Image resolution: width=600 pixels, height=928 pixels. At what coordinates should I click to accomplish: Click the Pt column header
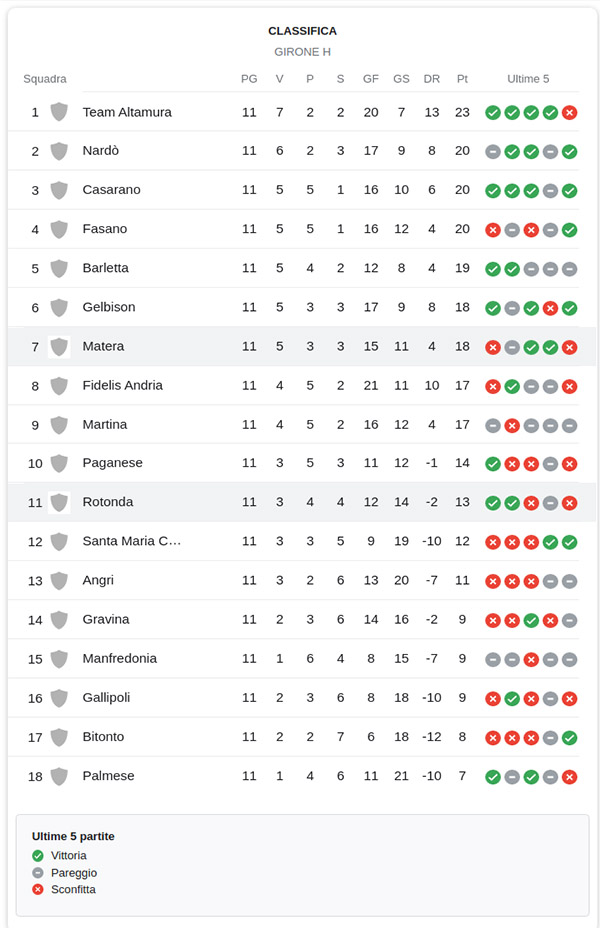tap(462, 79)
